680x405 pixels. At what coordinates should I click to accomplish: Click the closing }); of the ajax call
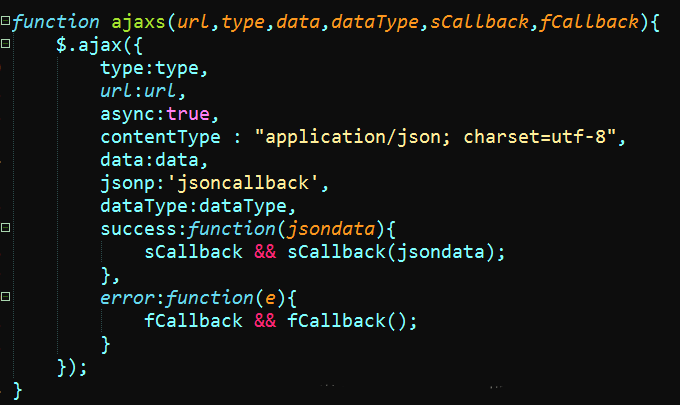(x=73, y=367)
